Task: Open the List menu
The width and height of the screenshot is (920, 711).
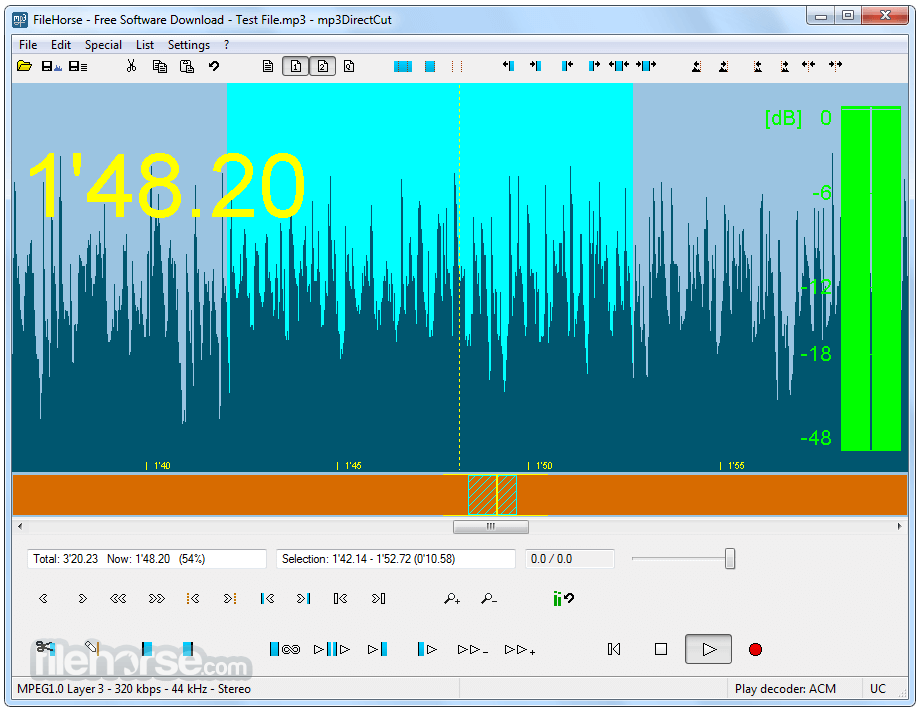Action: (x=145, y=45)
